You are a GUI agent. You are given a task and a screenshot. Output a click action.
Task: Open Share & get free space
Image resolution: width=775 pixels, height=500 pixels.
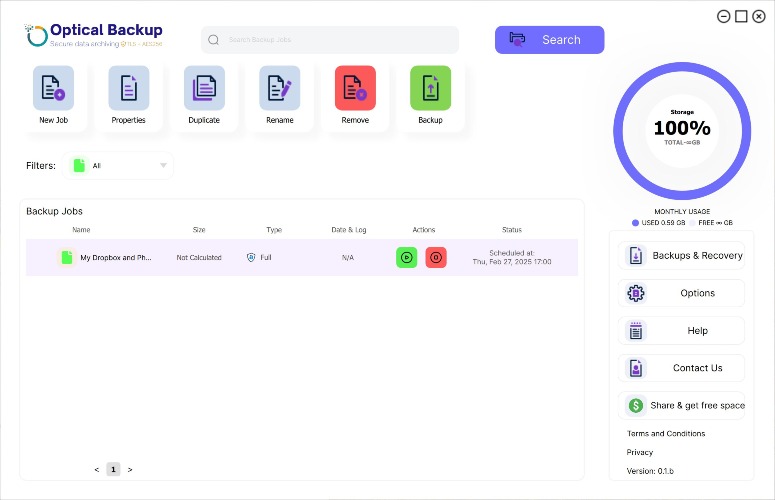click(682, 406)
